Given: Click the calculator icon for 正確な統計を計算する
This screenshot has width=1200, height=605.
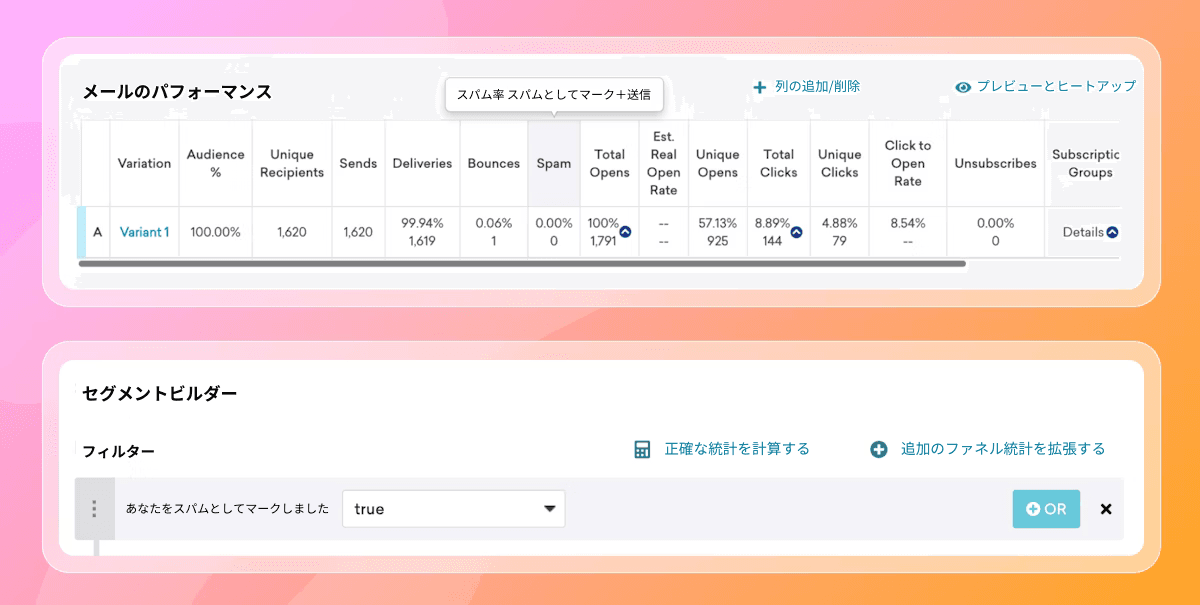Looking at the screenshot, I should (x=642, y=450).
